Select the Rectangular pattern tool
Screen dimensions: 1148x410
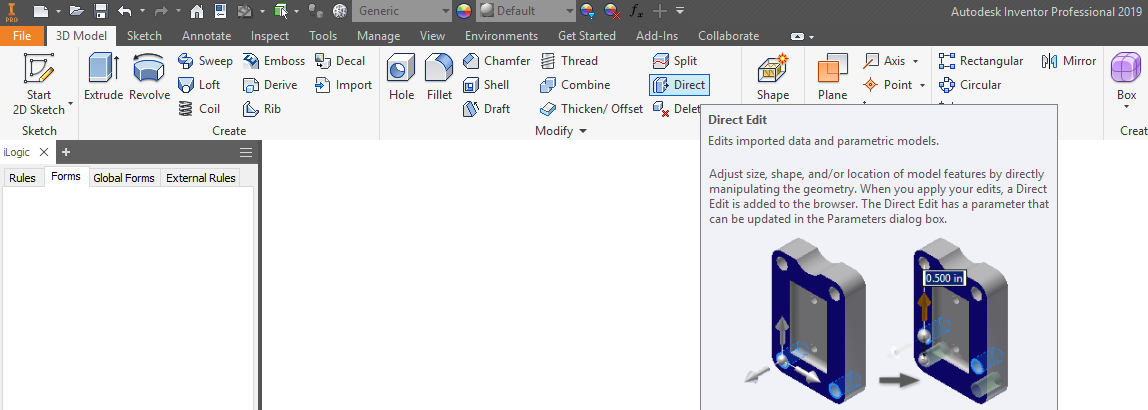click(x=981, y=61)
